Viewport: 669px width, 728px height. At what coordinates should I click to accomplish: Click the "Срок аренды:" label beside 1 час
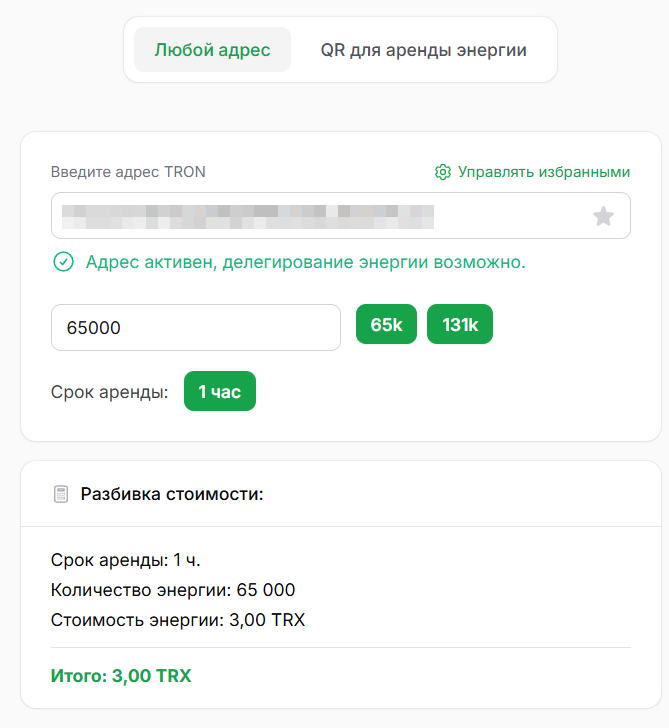109,392
